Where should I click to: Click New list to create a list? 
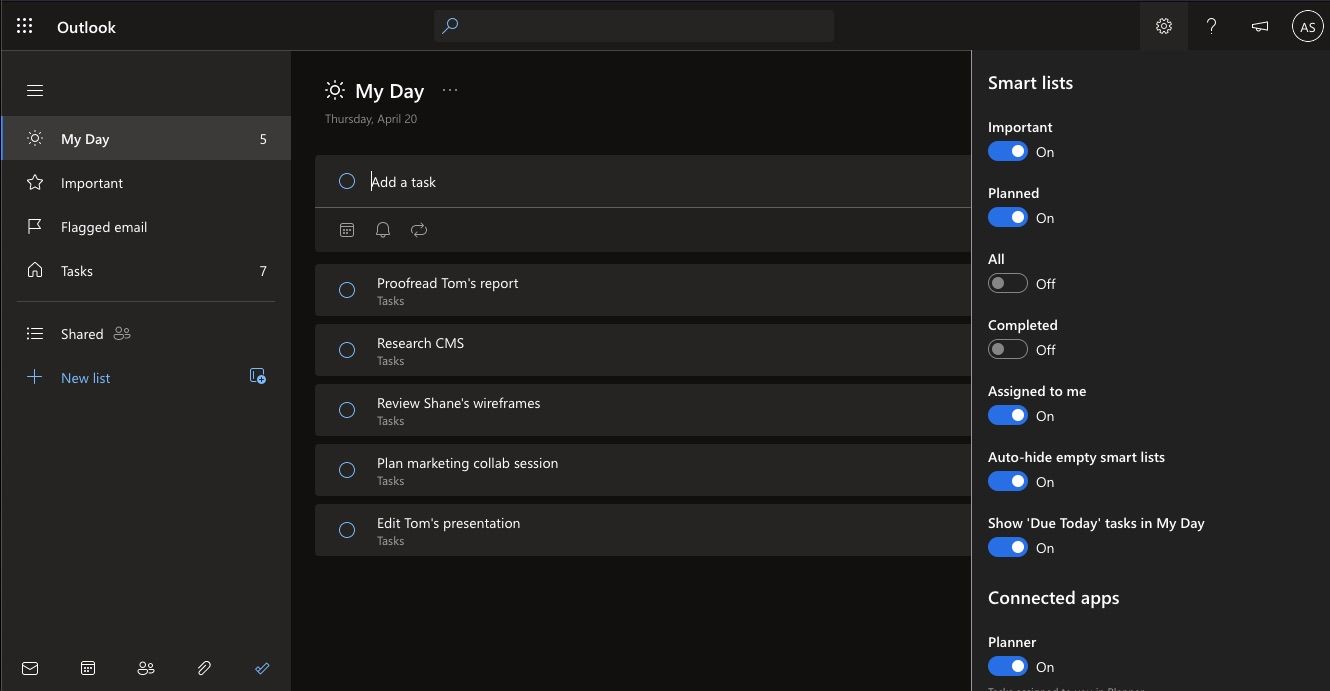tap(86, 378)
